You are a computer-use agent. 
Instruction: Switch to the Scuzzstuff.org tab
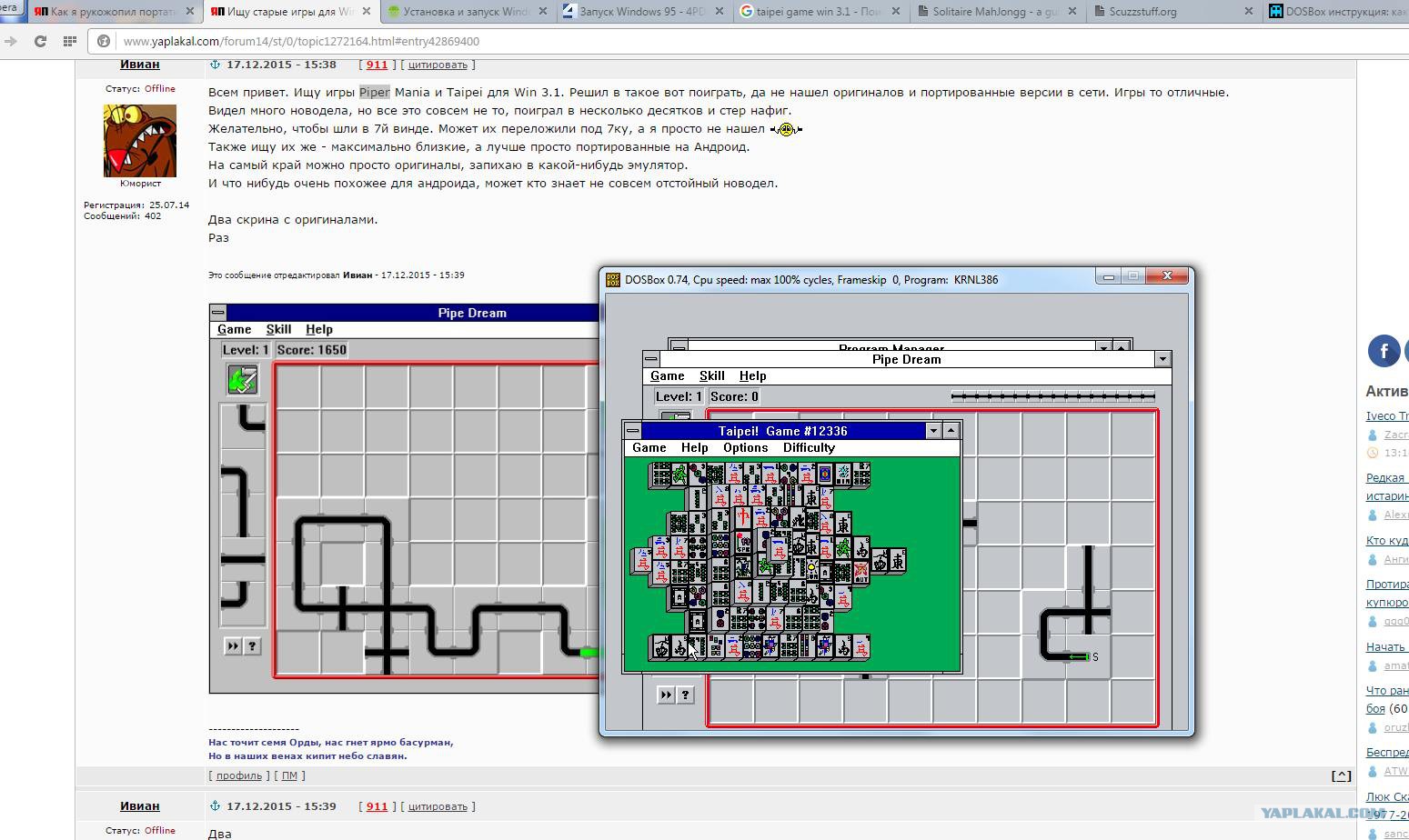click(1142, 12)
